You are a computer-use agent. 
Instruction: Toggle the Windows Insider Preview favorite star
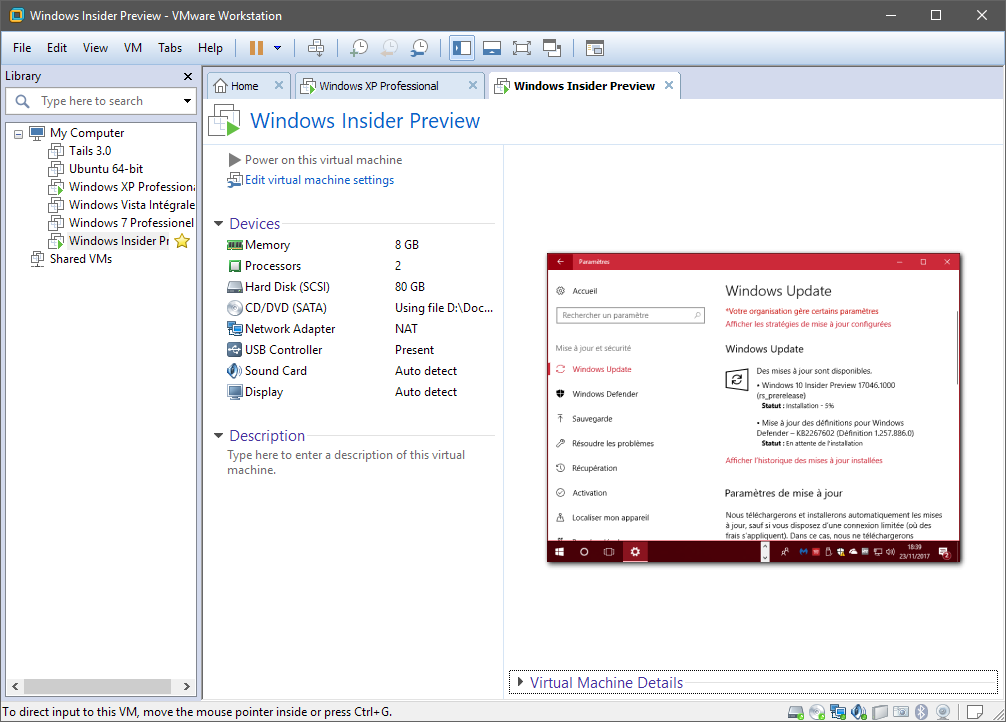tap(183, 240)
